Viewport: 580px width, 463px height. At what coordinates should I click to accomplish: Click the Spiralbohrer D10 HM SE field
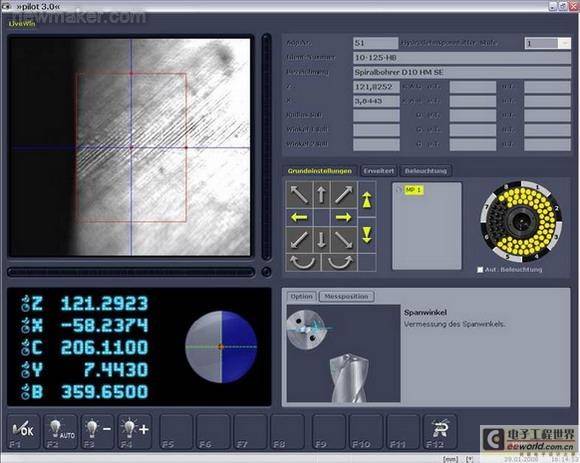click(462, 72)
